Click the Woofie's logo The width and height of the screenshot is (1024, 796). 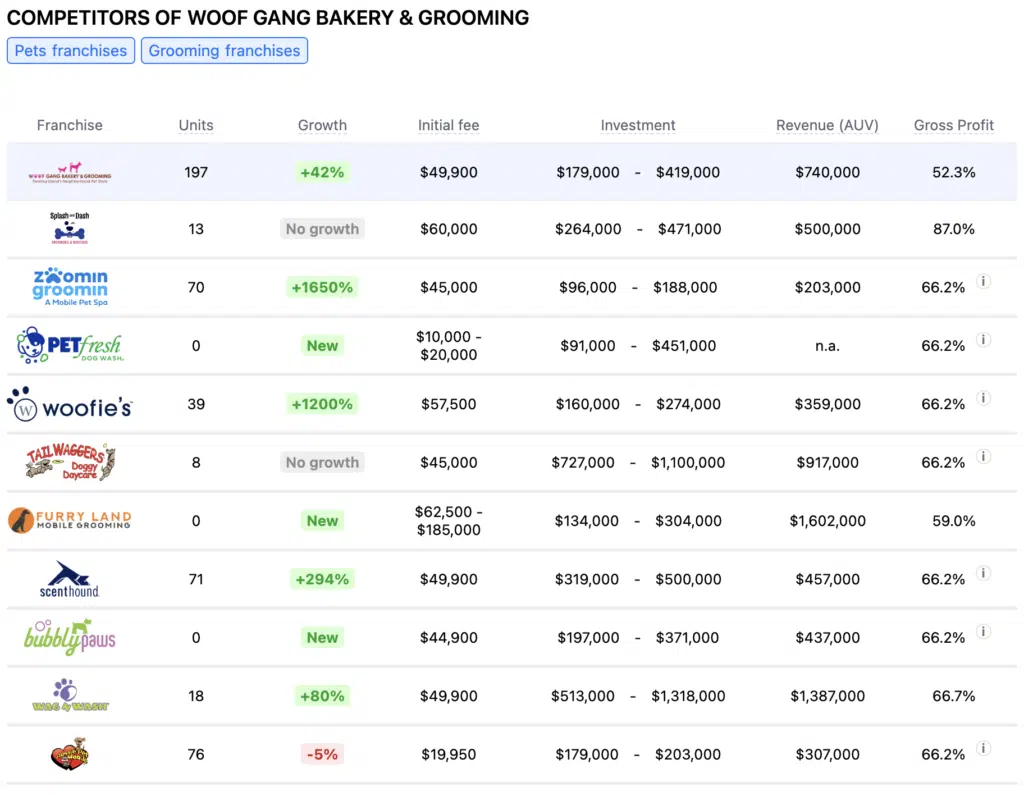pyautogui.click(x=69, y=404)
